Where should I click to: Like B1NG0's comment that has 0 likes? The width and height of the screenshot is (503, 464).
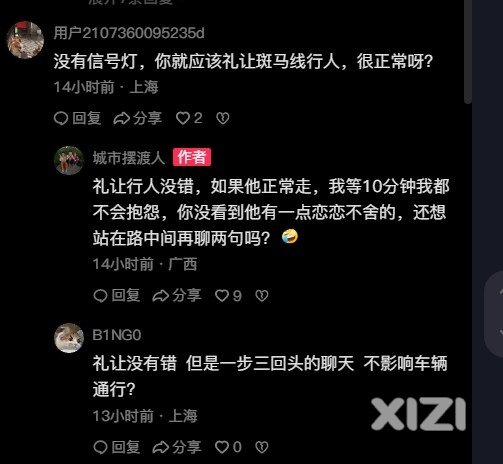tap(228, 447)
